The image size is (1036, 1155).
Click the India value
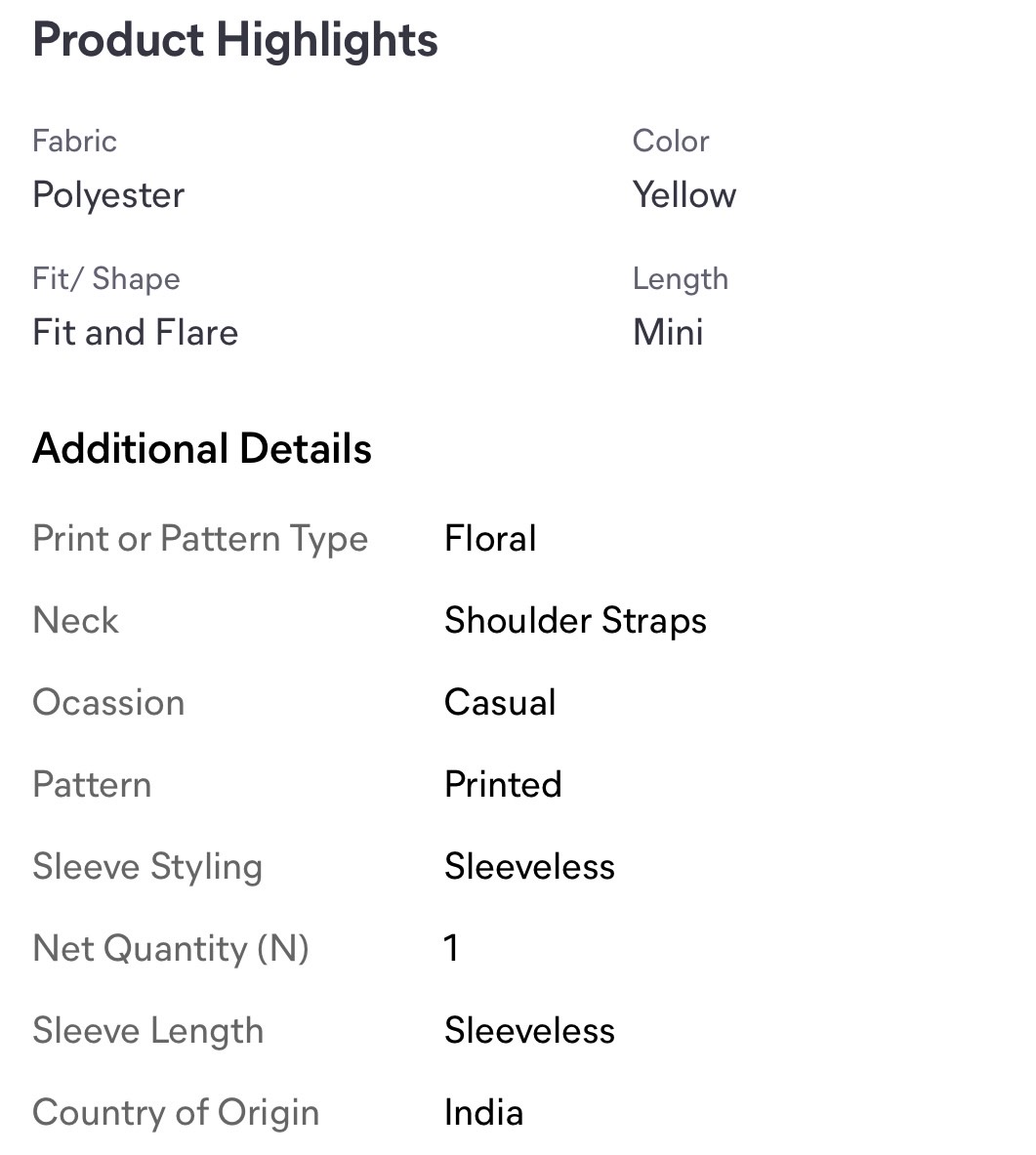[483, 1113]
